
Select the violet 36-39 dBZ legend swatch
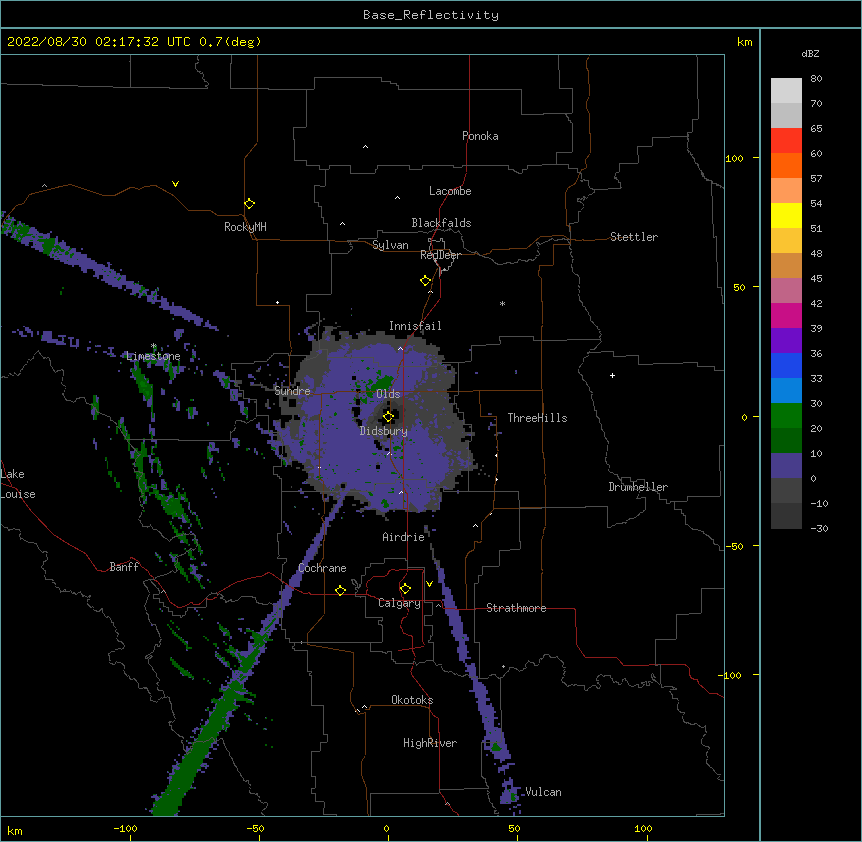click(x=786, y=341)
